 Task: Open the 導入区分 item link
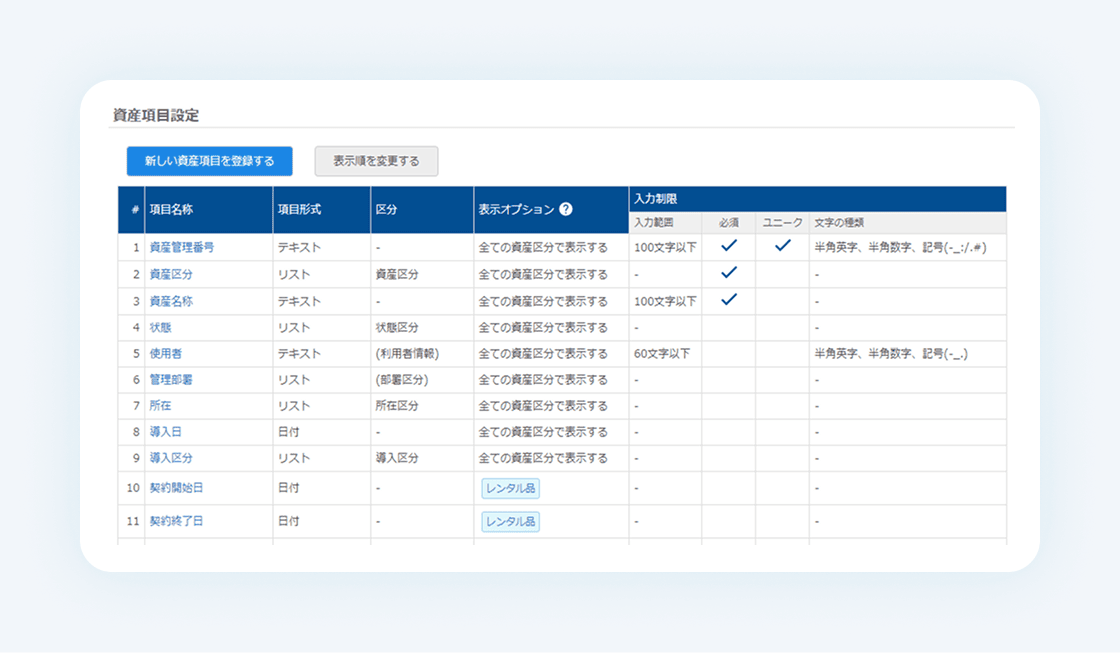[171, 458]
